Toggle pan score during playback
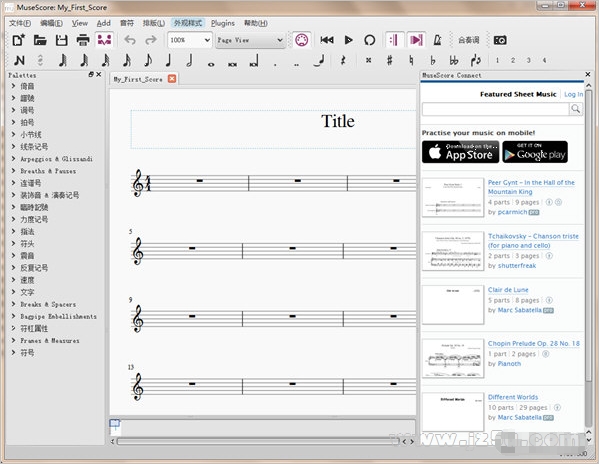 (416, 40)
